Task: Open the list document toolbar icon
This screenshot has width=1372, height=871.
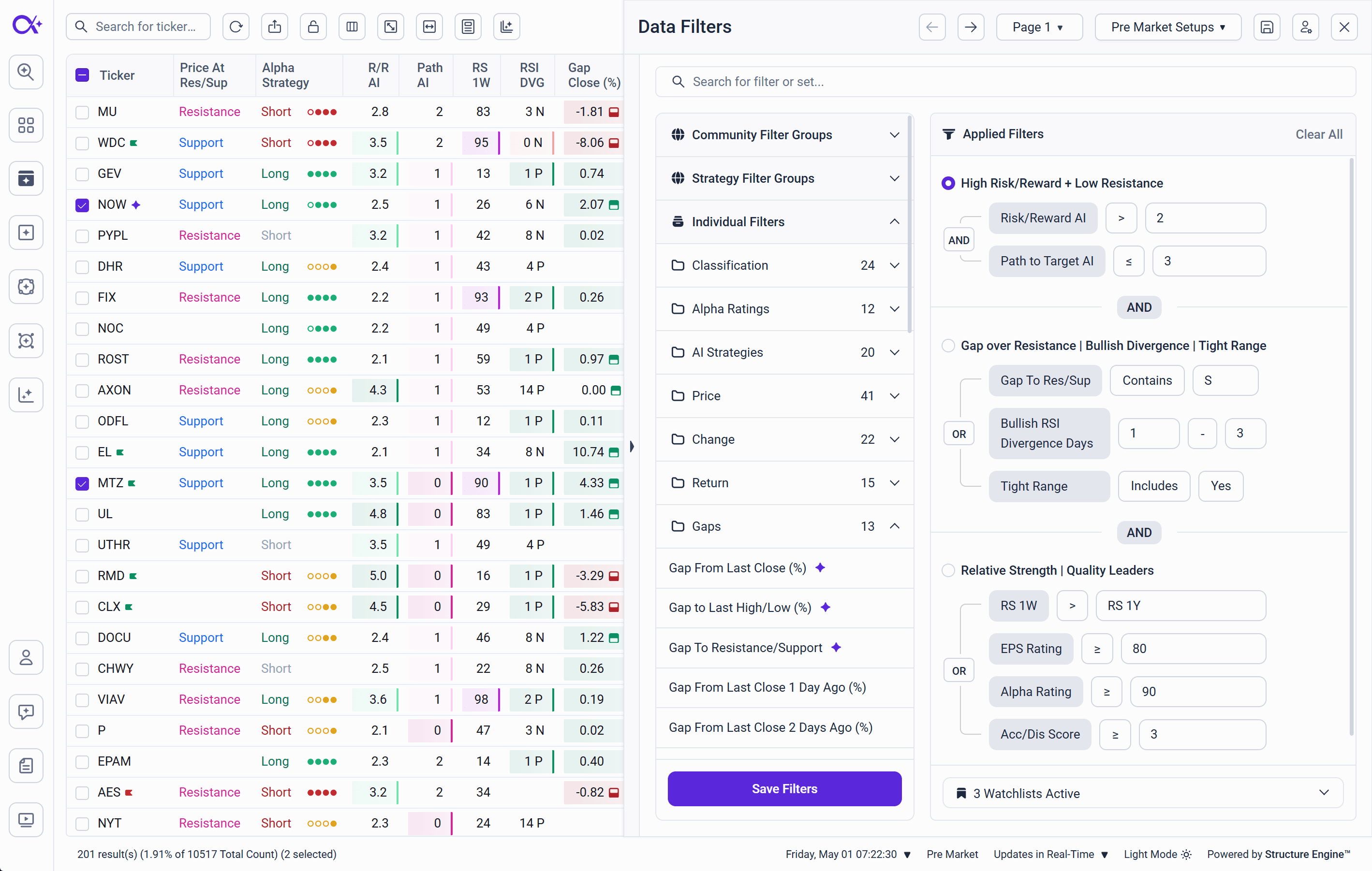Action: [468, 27]
